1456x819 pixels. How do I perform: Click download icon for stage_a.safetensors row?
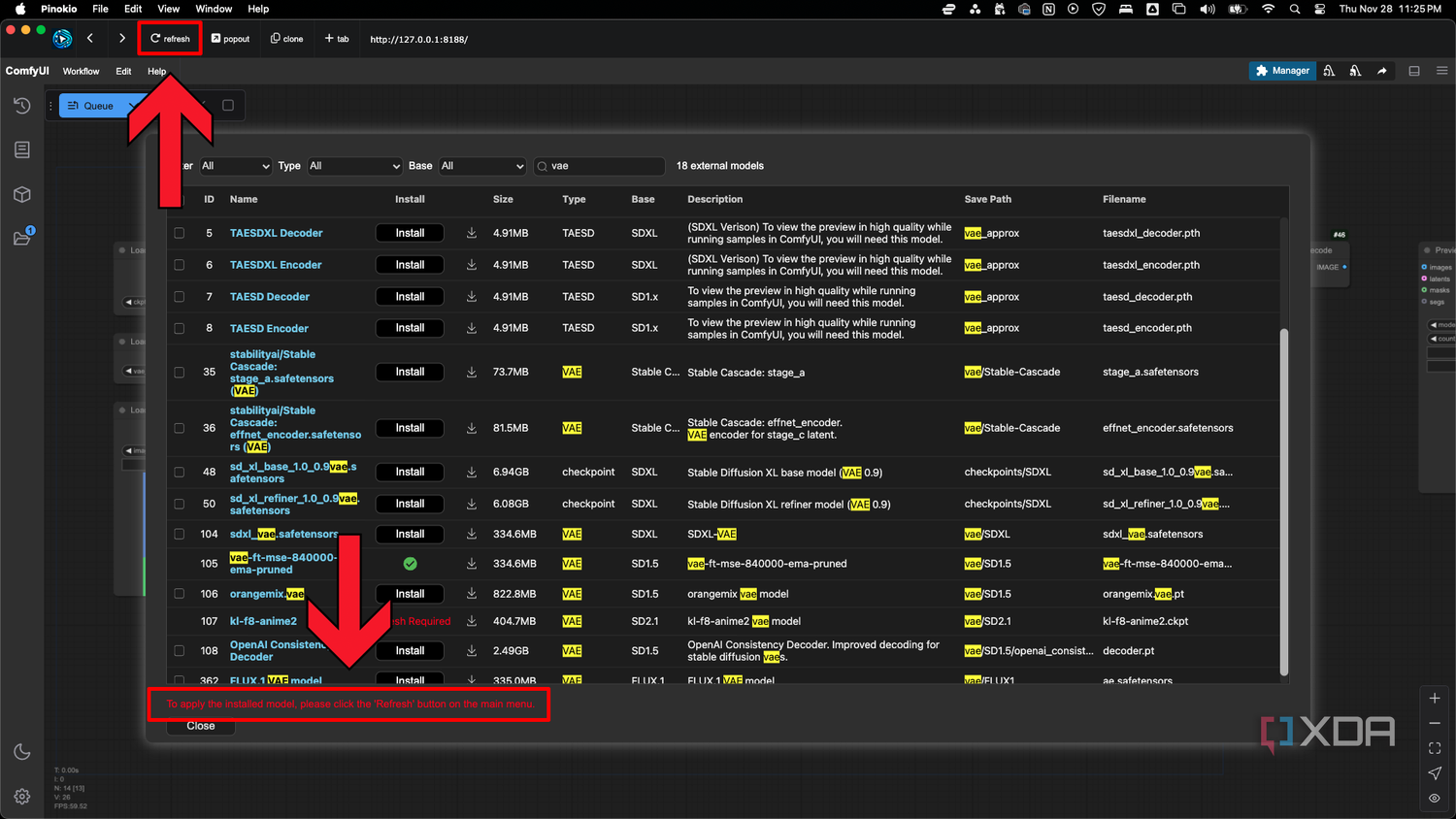click(472, 372)
